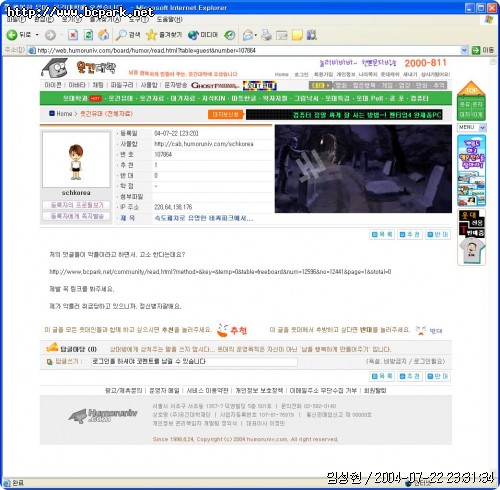
Task: Click the GhostFriends banner logo
Action: (x=215, y=85)
